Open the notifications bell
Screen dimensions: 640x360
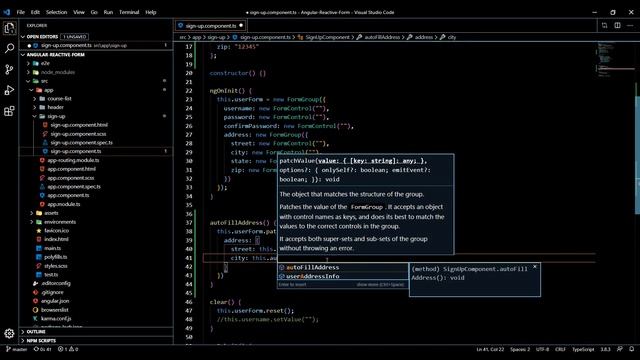pyautogui.click(x=631, y=349)
